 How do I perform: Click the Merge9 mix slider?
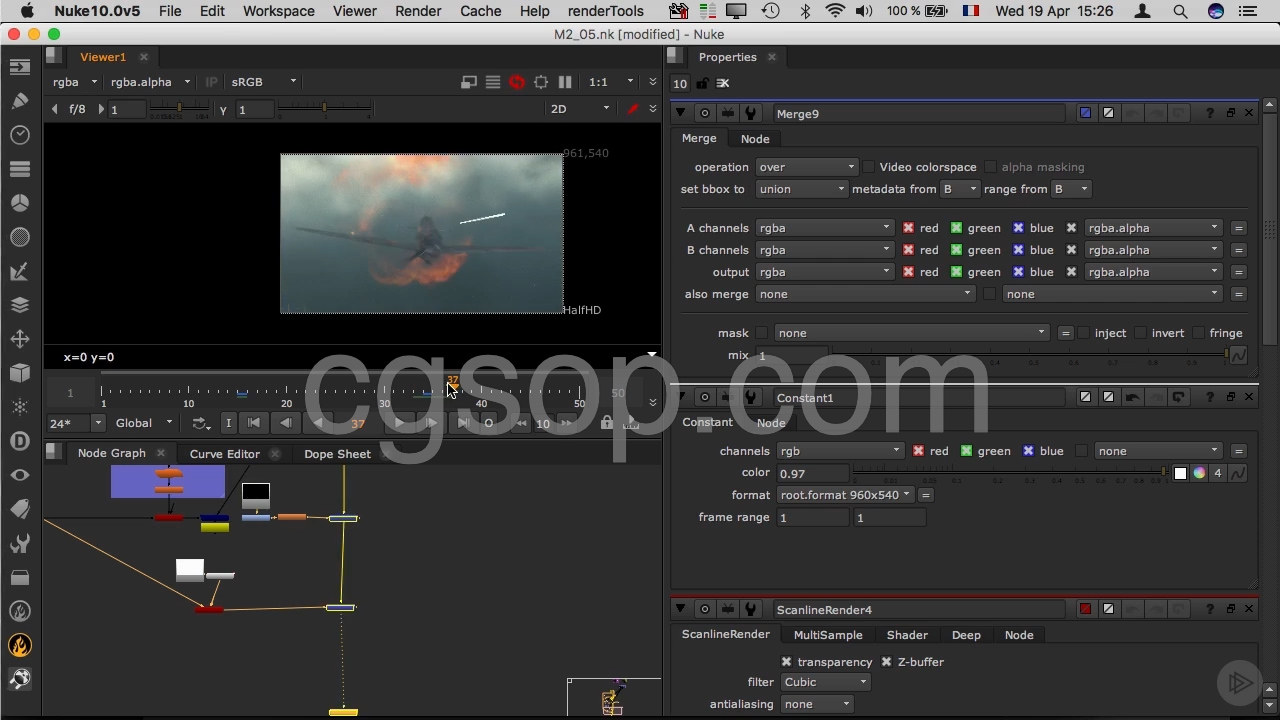(1029, 355)
